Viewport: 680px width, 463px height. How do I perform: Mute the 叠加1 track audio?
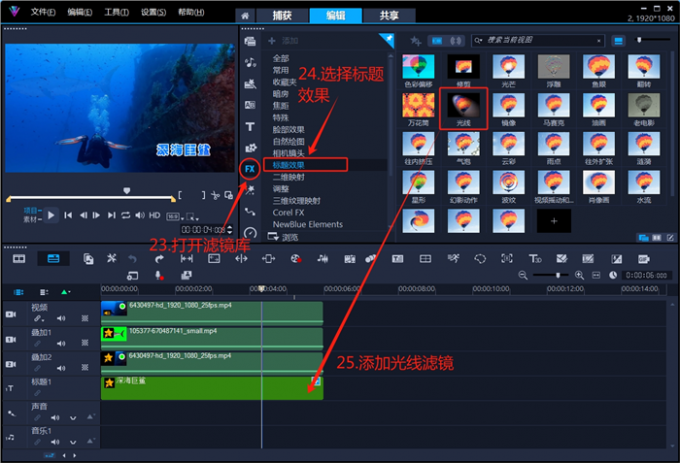coord(61,343)
